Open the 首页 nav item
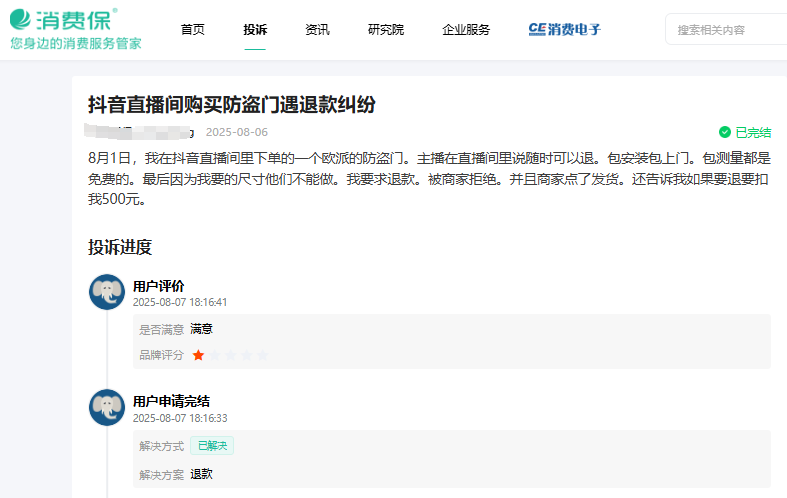 pyautogui.click(x=193, y=30)
